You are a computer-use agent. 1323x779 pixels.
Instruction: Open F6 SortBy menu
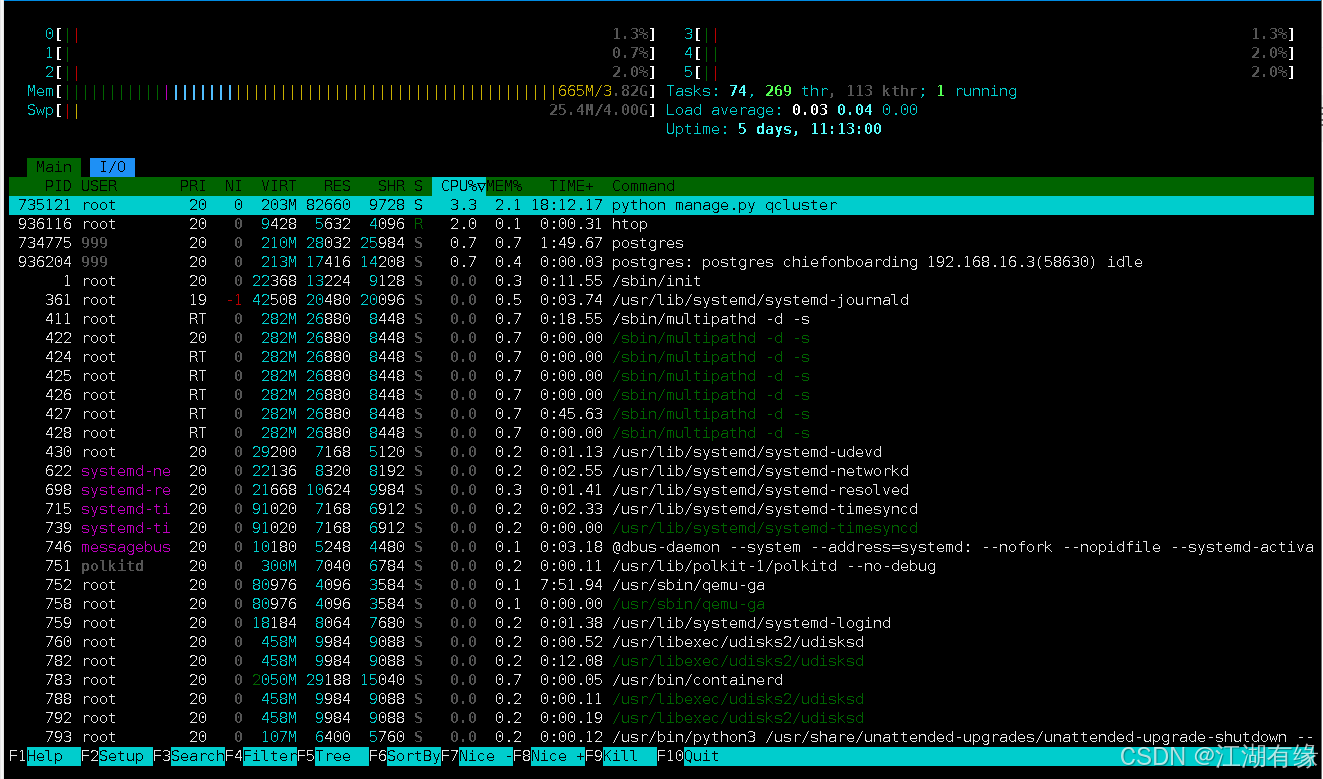[x=404, y=756]
